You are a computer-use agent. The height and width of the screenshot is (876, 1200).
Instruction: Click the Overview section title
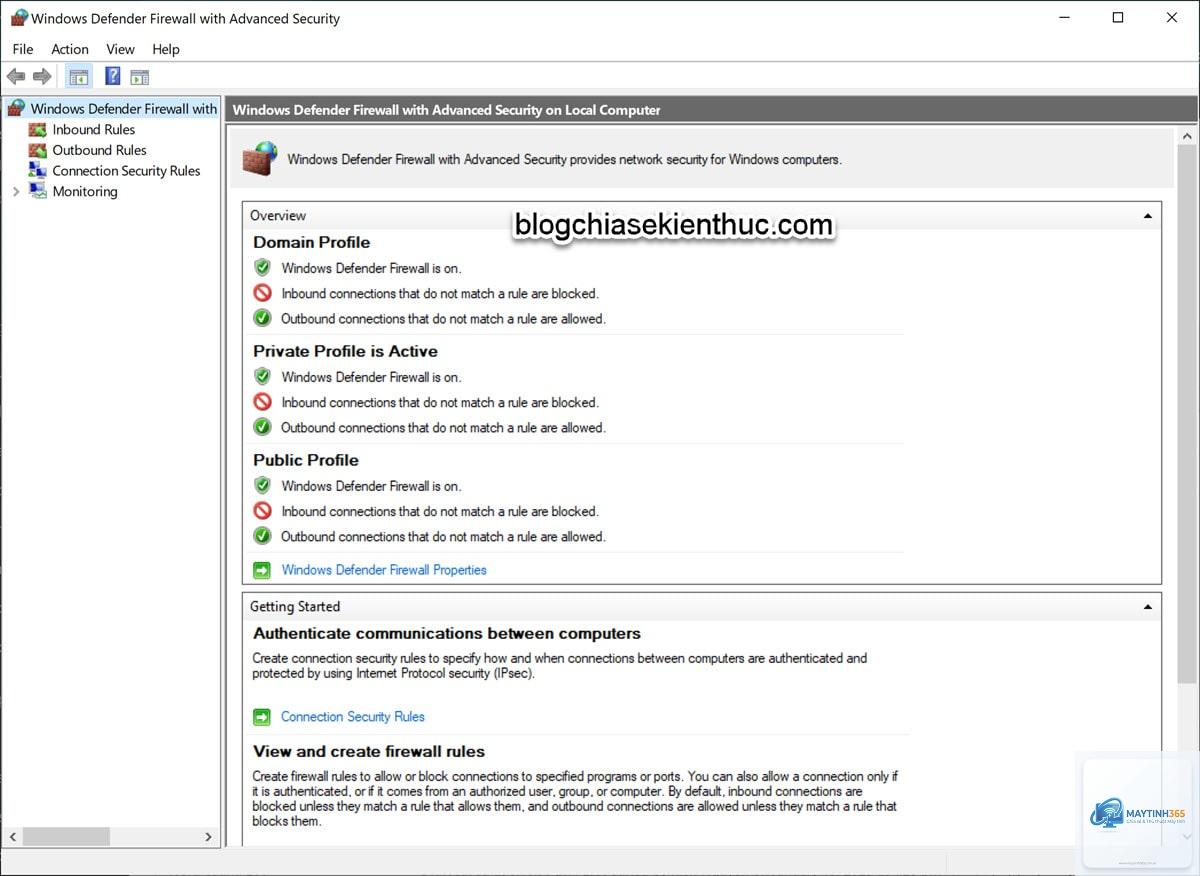278,216
